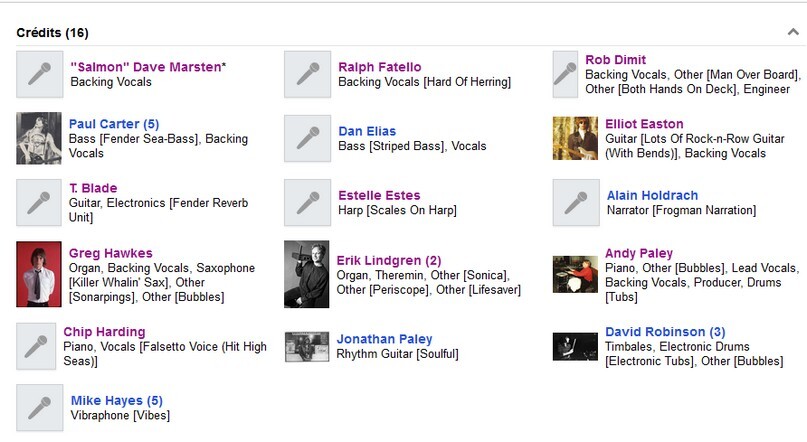807x442 pixels.
Task: Click microphone placeholder icon next to Ralph Fatello
Action: 308,74
